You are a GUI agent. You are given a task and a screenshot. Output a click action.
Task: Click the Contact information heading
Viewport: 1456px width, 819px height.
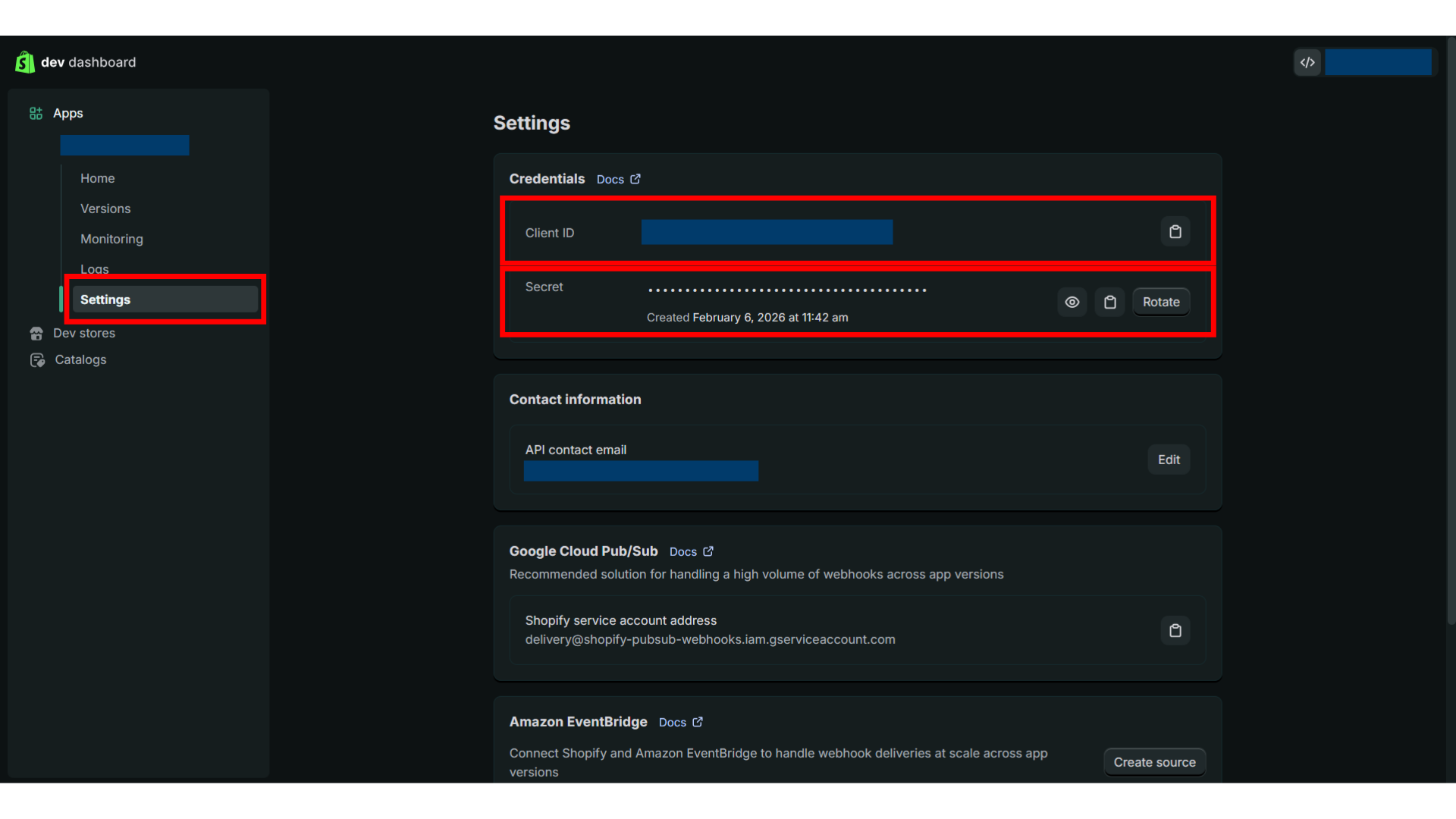(575, 400)
